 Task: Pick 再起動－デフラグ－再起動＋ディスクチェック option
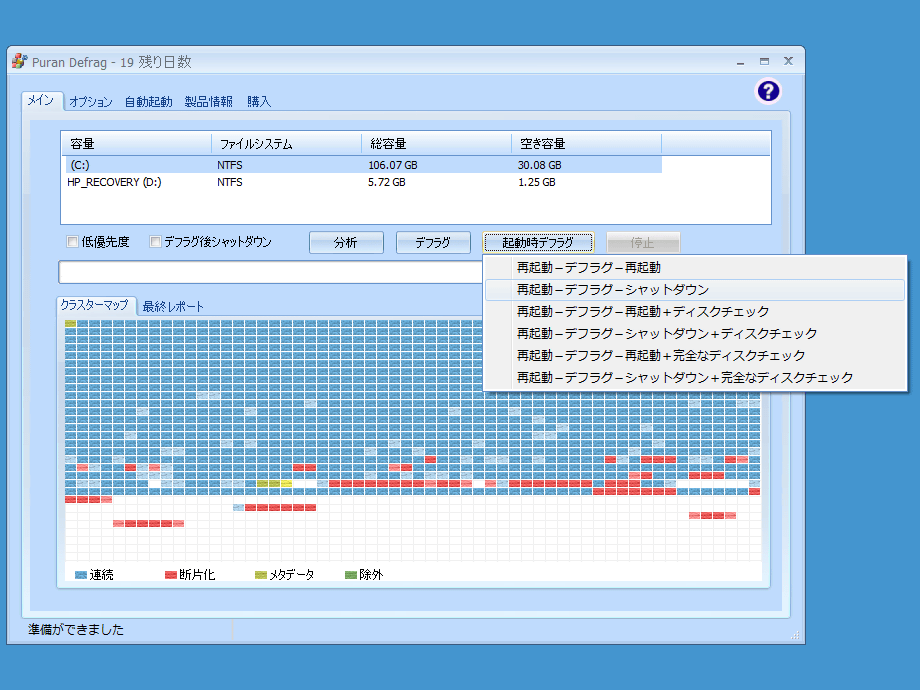pos(695,312)
